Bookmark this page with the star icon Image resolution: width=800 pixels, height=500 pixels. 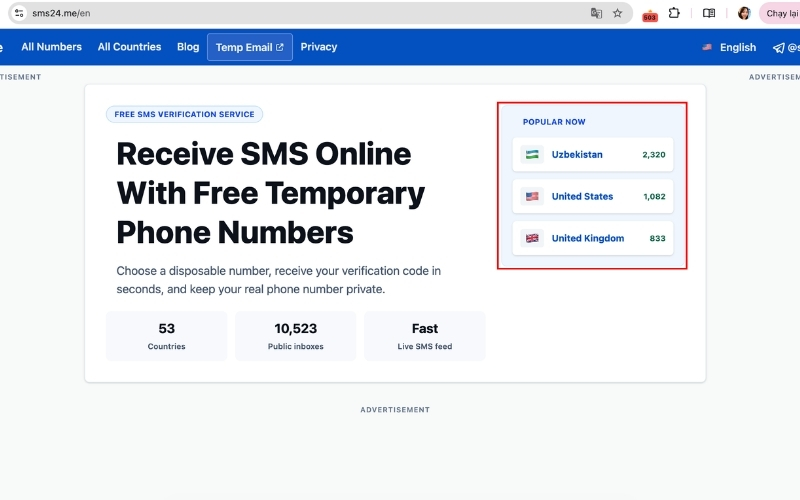point(617,13)
